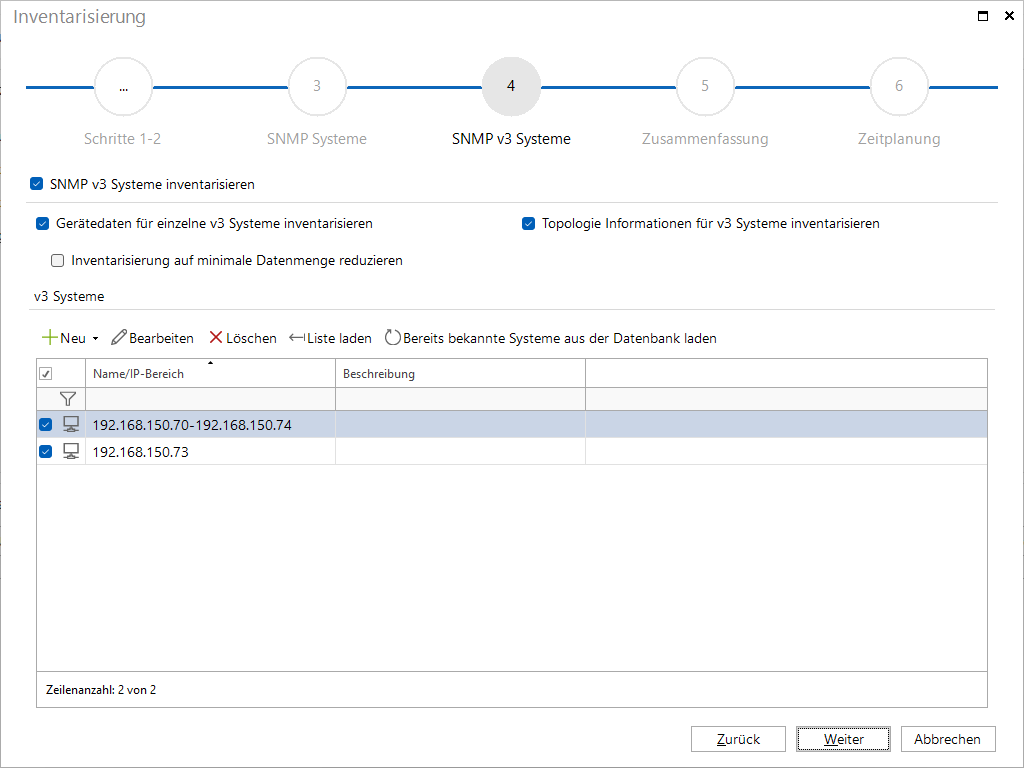Click the Bearbeiten pencil button
Screen dimensions: 1024x768
pos(152,338)
